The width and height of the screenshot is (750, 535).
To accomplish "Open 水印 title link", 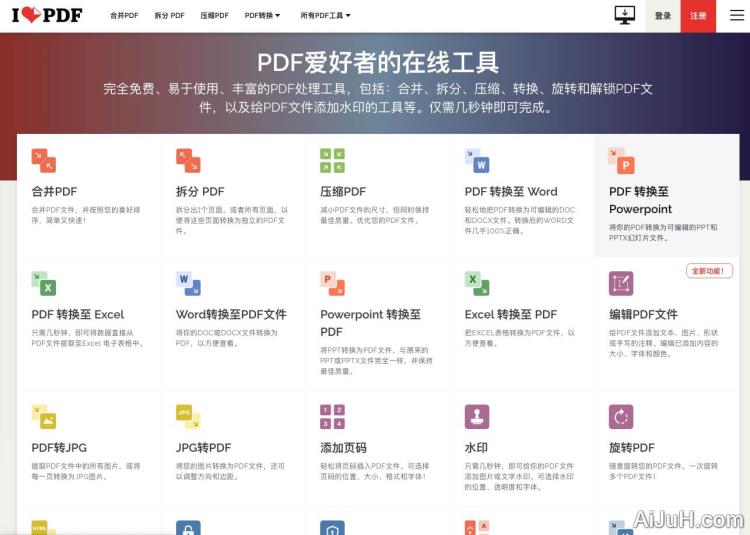I will tap(476, 448).
